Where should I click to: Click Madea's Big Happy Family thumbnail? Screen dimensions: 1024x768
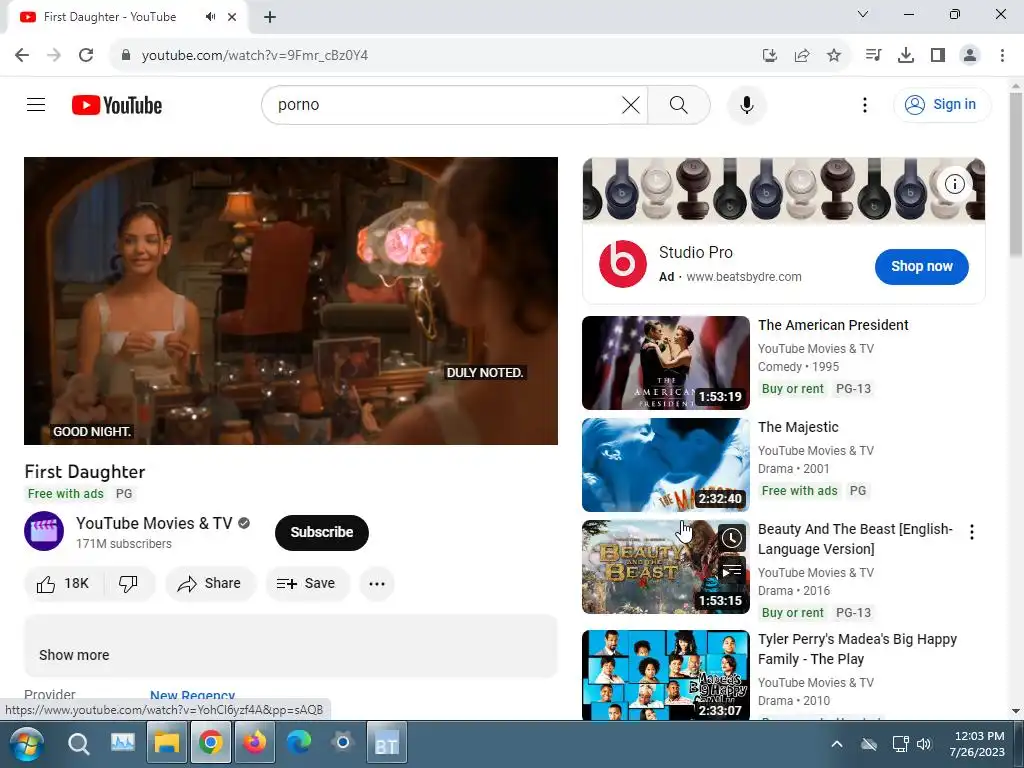665,675
